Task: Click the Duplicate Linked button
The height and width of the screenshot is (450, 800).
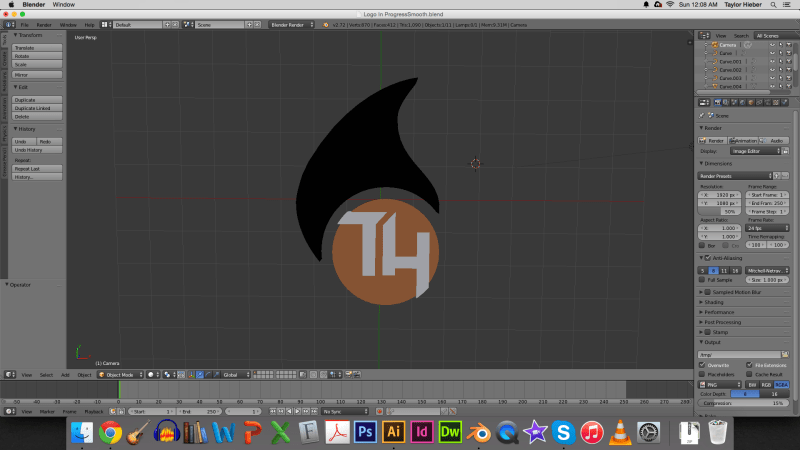Action: 37,108
